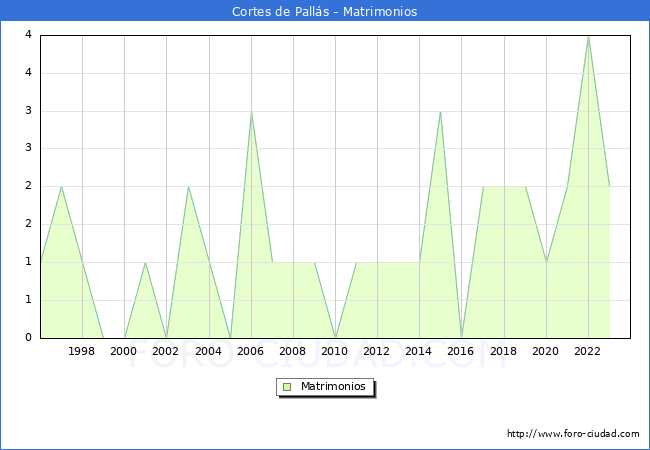The width and height of the screenshot is (650, 450).
Task: Select the 1998 x-axis label
Action: [x=81, y=351]
